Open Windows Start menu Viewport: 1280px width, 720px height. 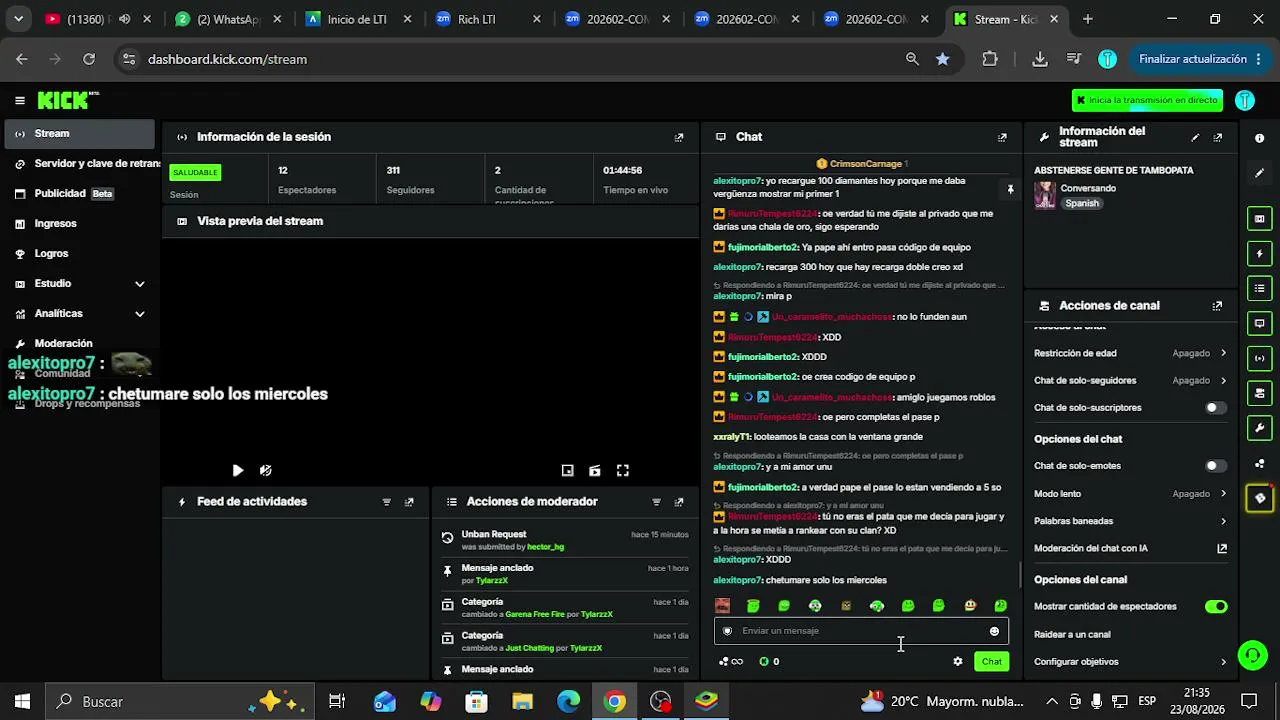click(x=22, y=702)
